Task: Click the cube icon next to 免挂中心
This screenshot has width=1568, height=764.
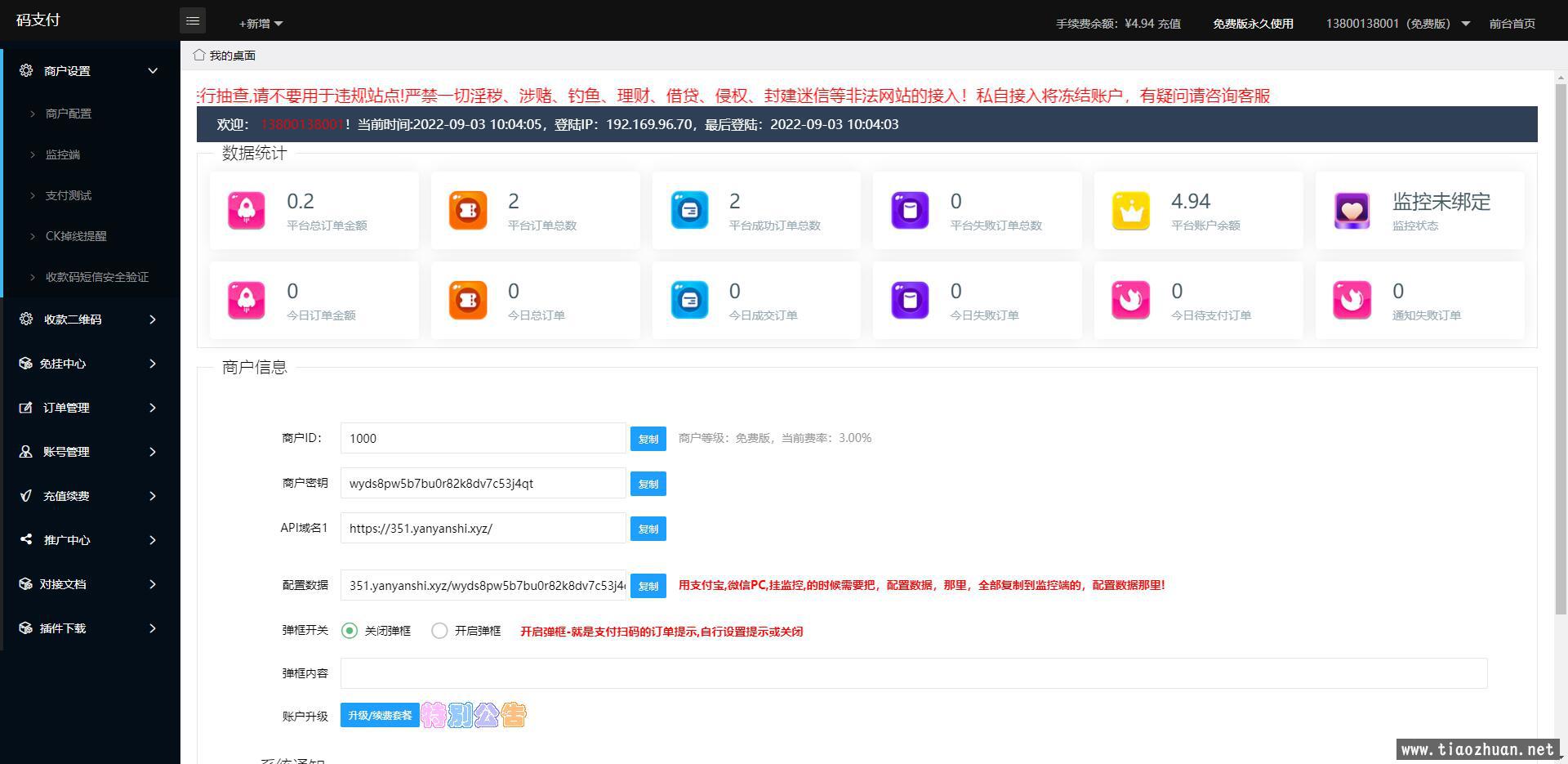Action: (25, 363)
